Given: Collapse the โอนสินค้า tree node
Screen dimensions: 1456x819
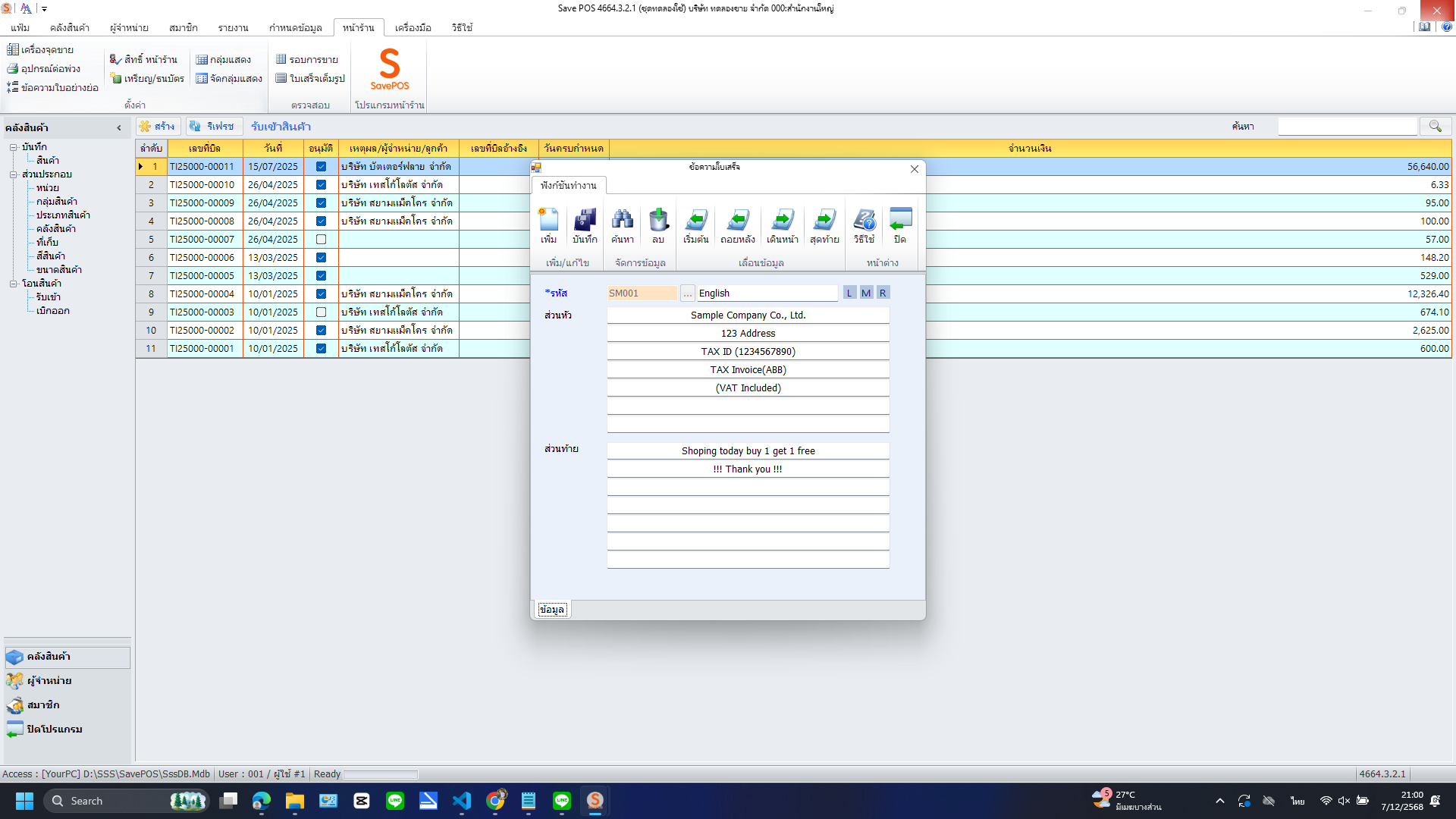Looking at the screenshot, I should (13, 283).
